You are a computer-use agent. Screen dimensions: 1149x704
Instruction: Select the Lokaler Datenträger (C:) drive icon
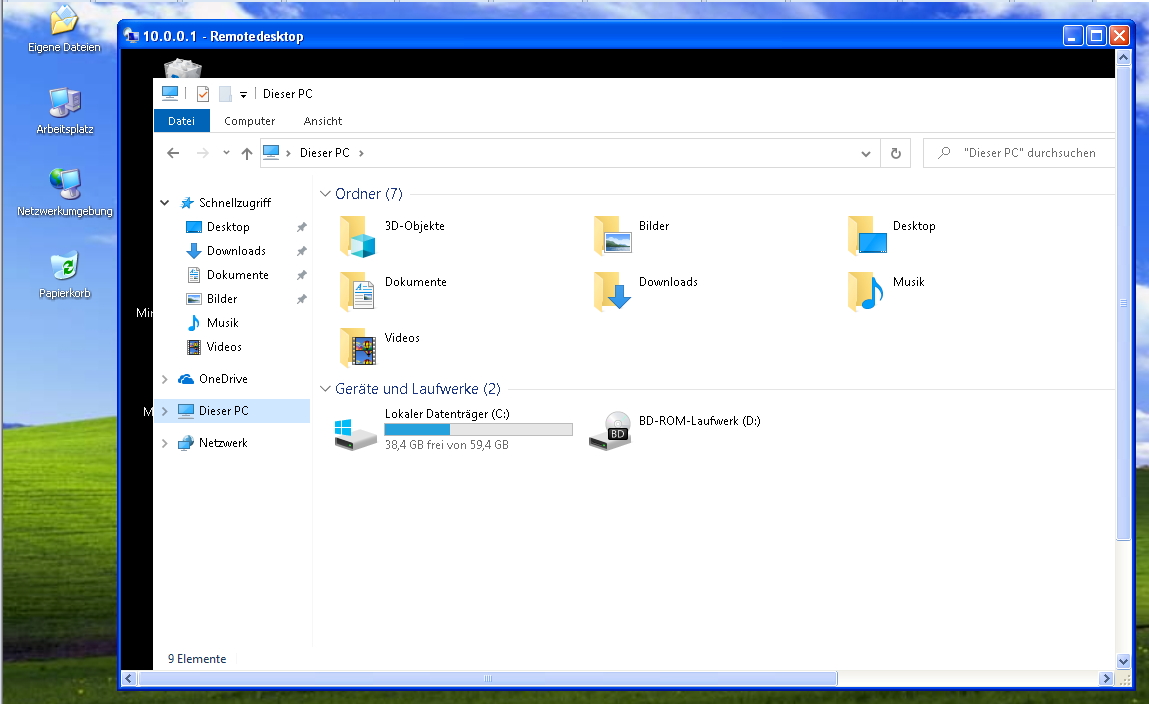click(355, 434)
